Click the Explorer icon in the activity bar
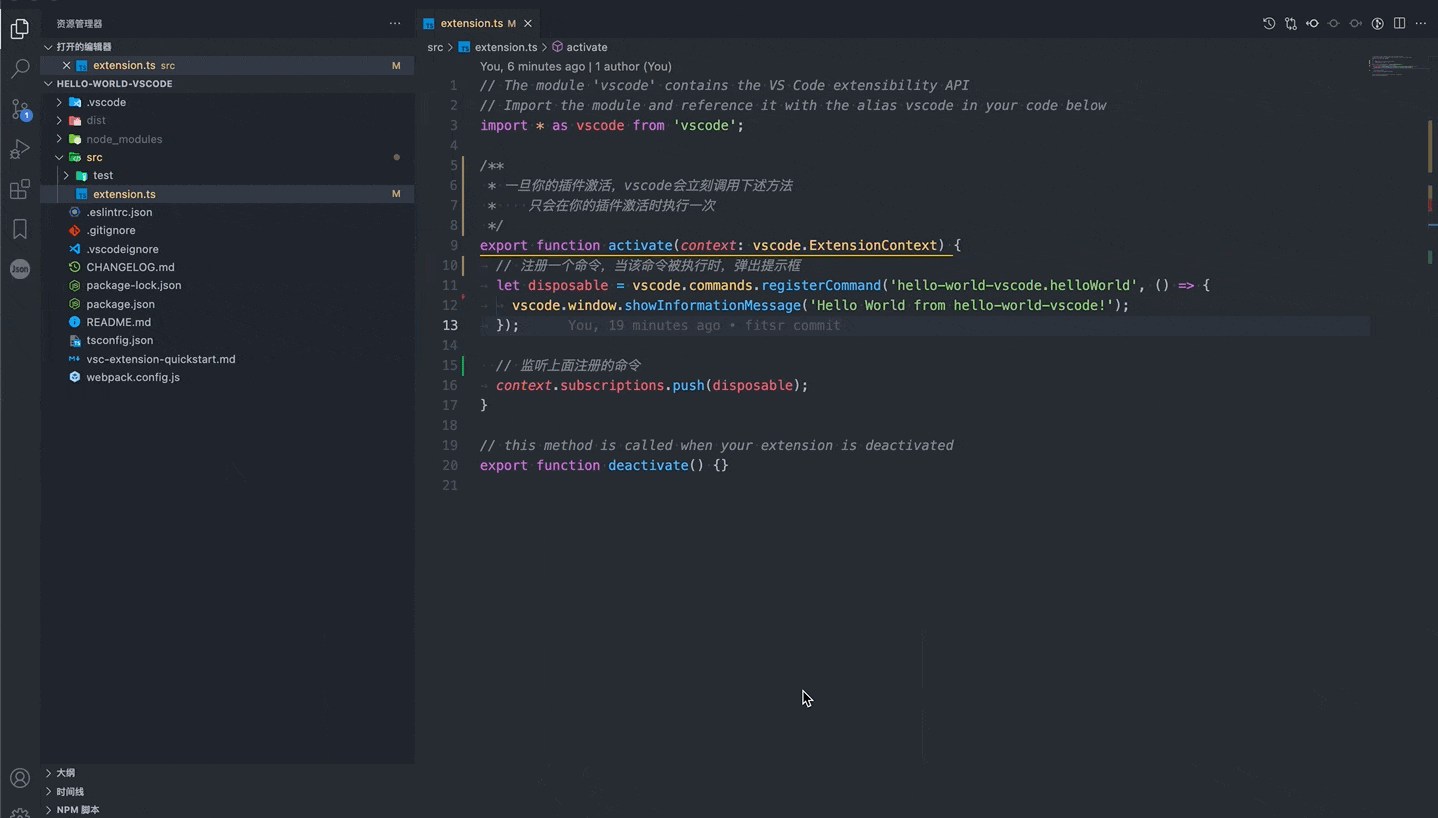The image size is (1438, 818). (20, 29)
